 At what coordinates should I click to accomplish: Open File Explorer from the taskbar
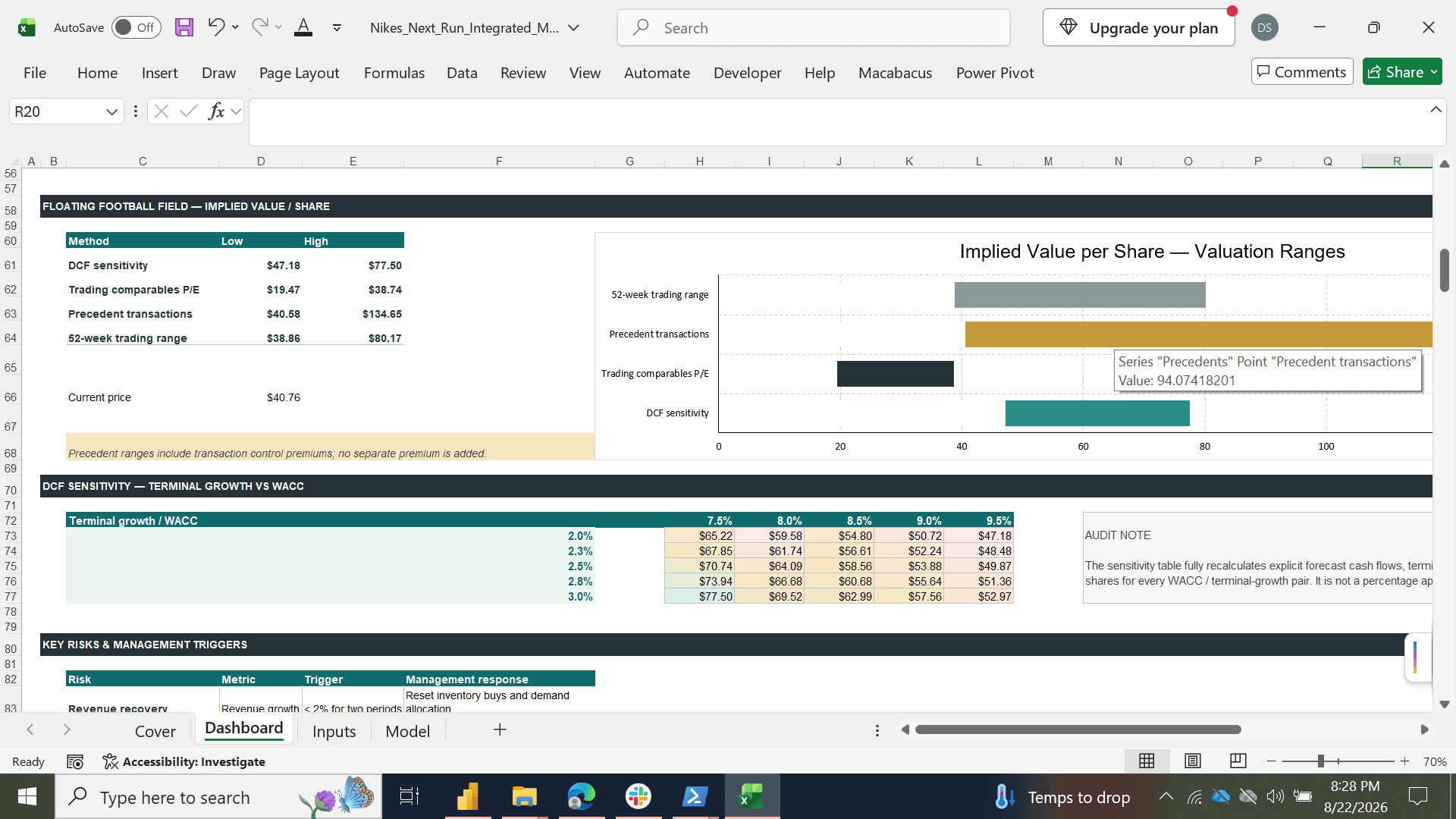(524, 796)
